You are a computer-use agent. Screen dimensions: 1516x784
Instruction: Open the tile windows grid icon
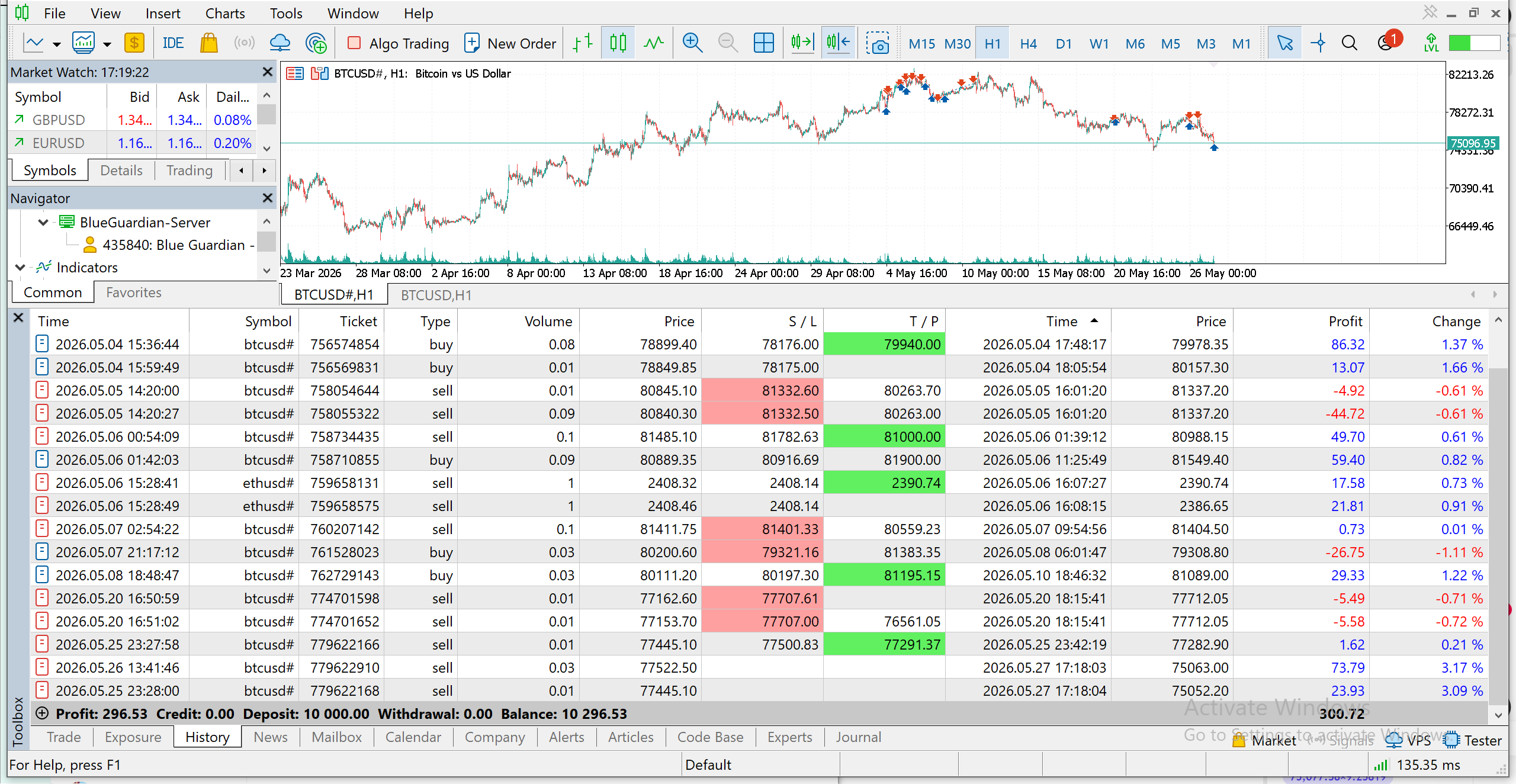point(763,43)
